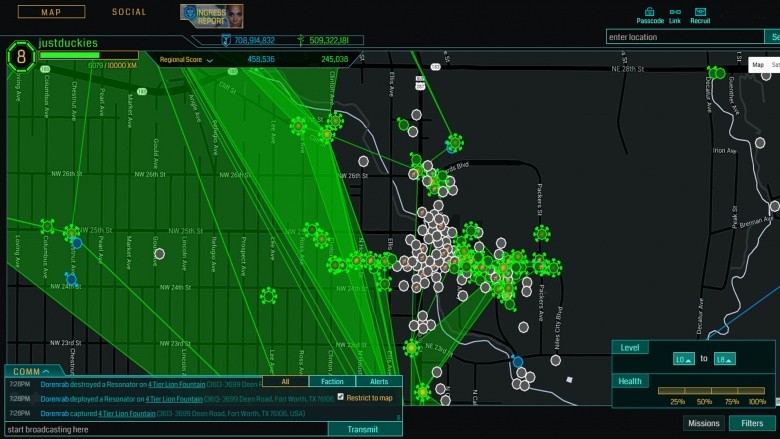
Task: Click the regional Resistance score 245,038
Action: (335, 59)
